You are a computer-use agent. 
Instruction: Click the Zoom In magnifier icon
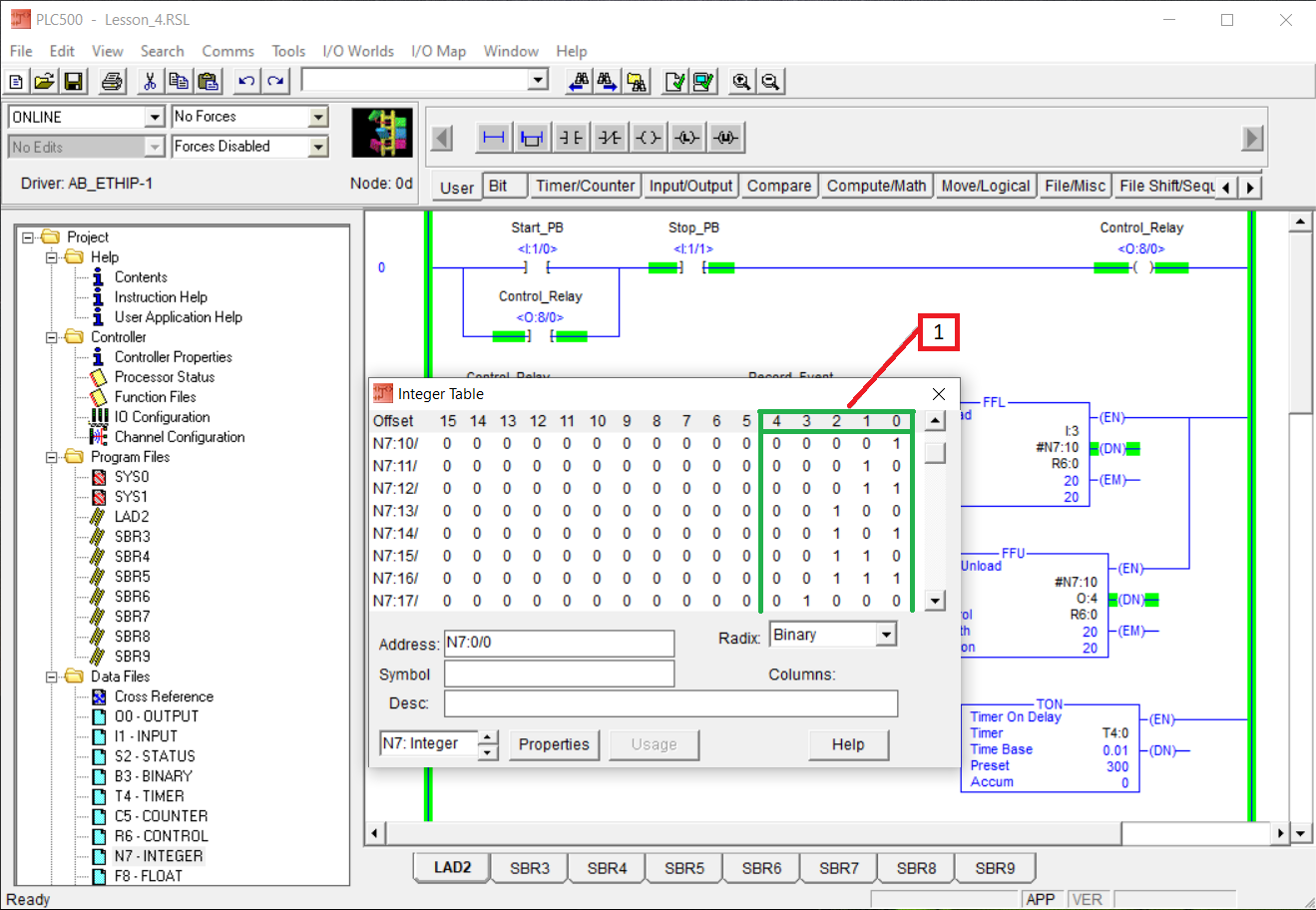tap(740, 82)
